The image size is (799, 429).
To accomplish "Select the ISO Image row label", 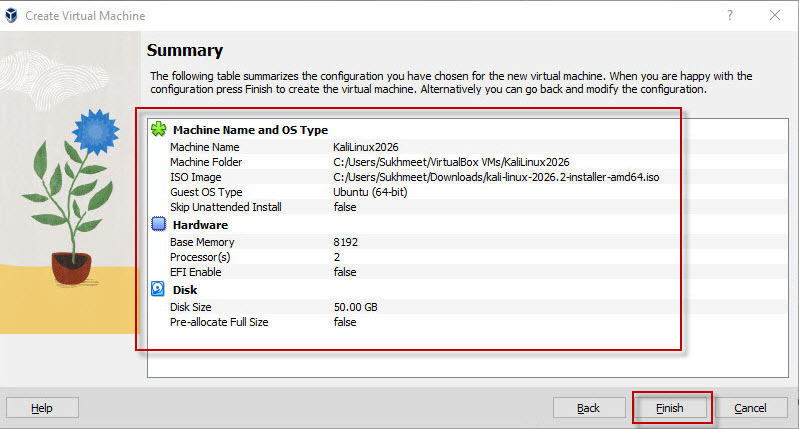I will tap(196, 177).
